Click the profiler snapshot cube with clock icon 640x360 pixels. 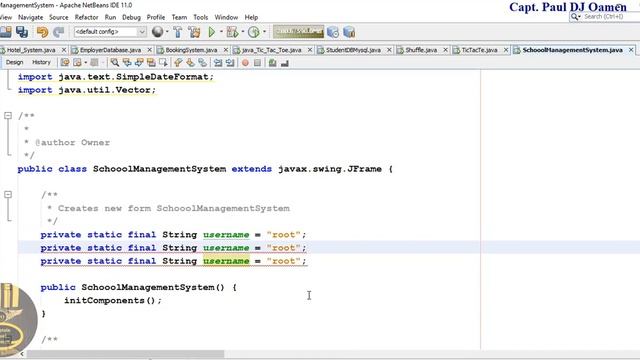tap(333, 32)
